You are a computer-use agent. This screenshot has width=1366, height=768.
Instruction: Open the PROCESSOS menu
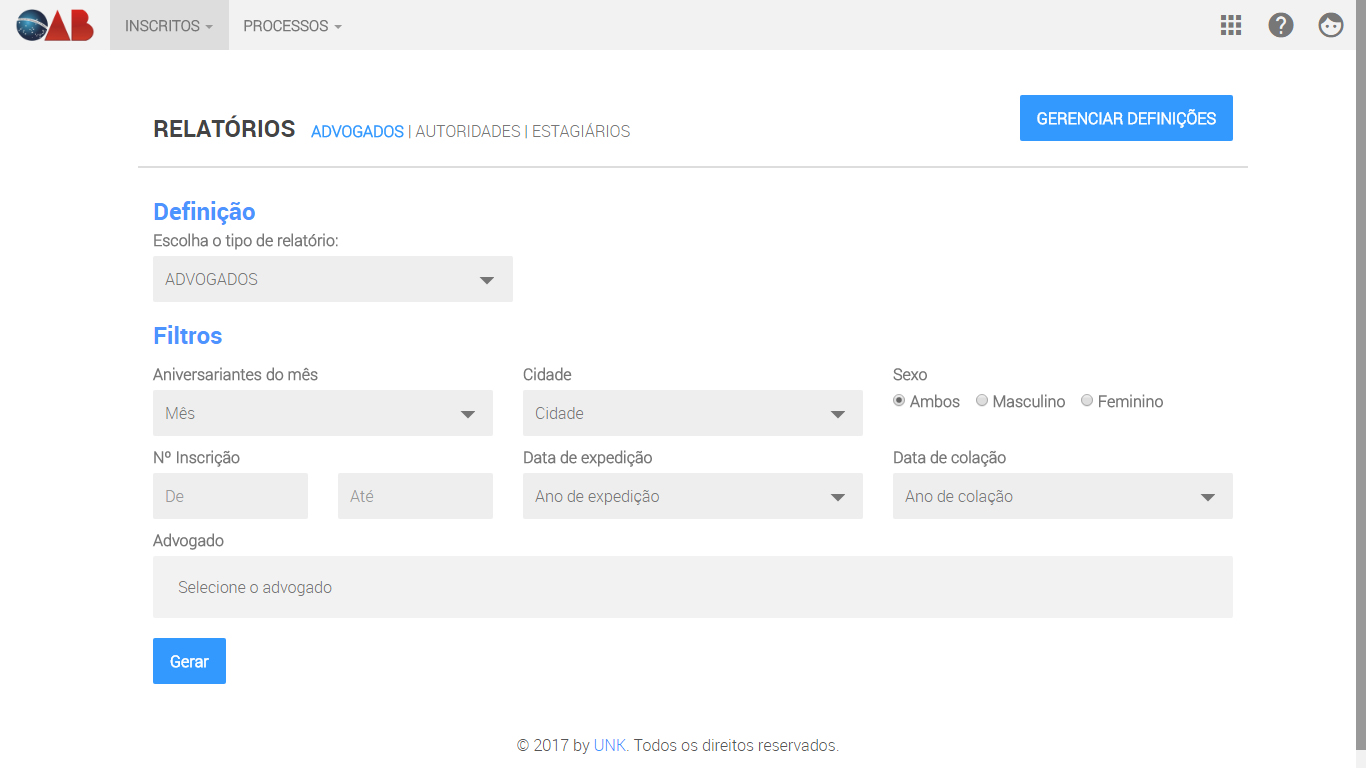point(292,26)
